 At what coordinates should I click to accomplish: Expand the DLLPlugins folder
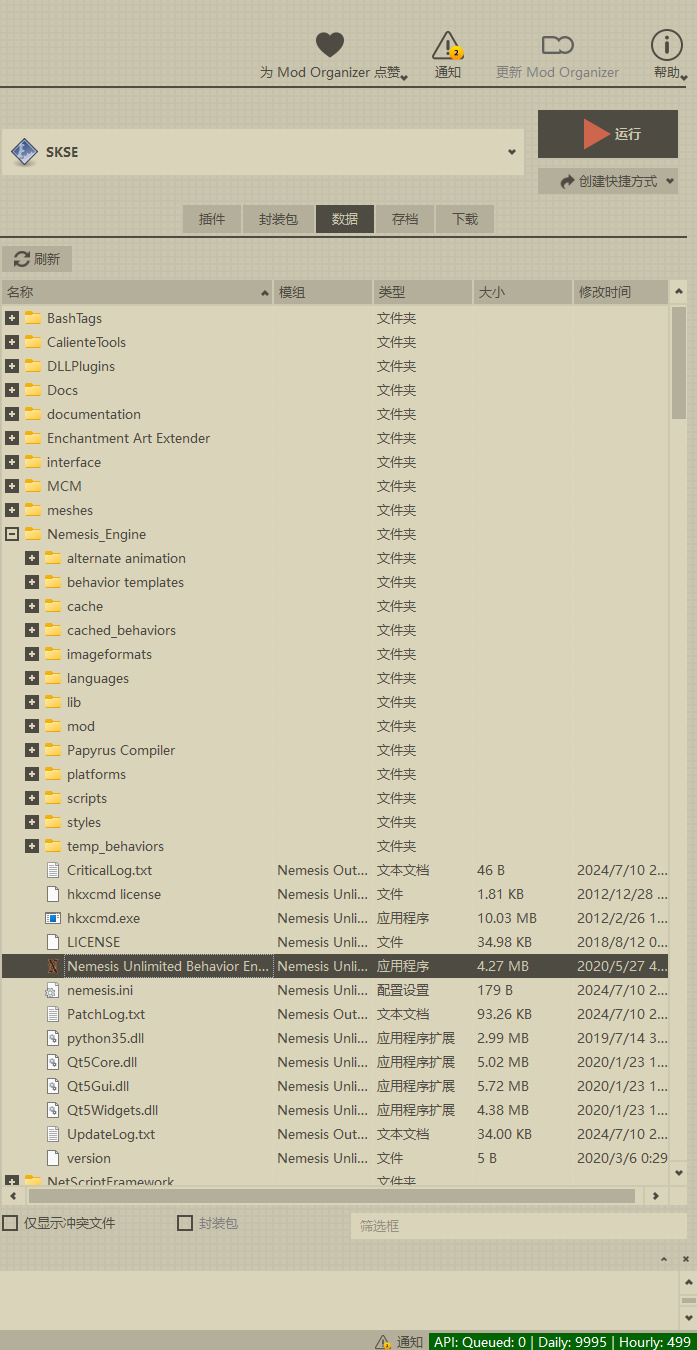coord(12,366)
